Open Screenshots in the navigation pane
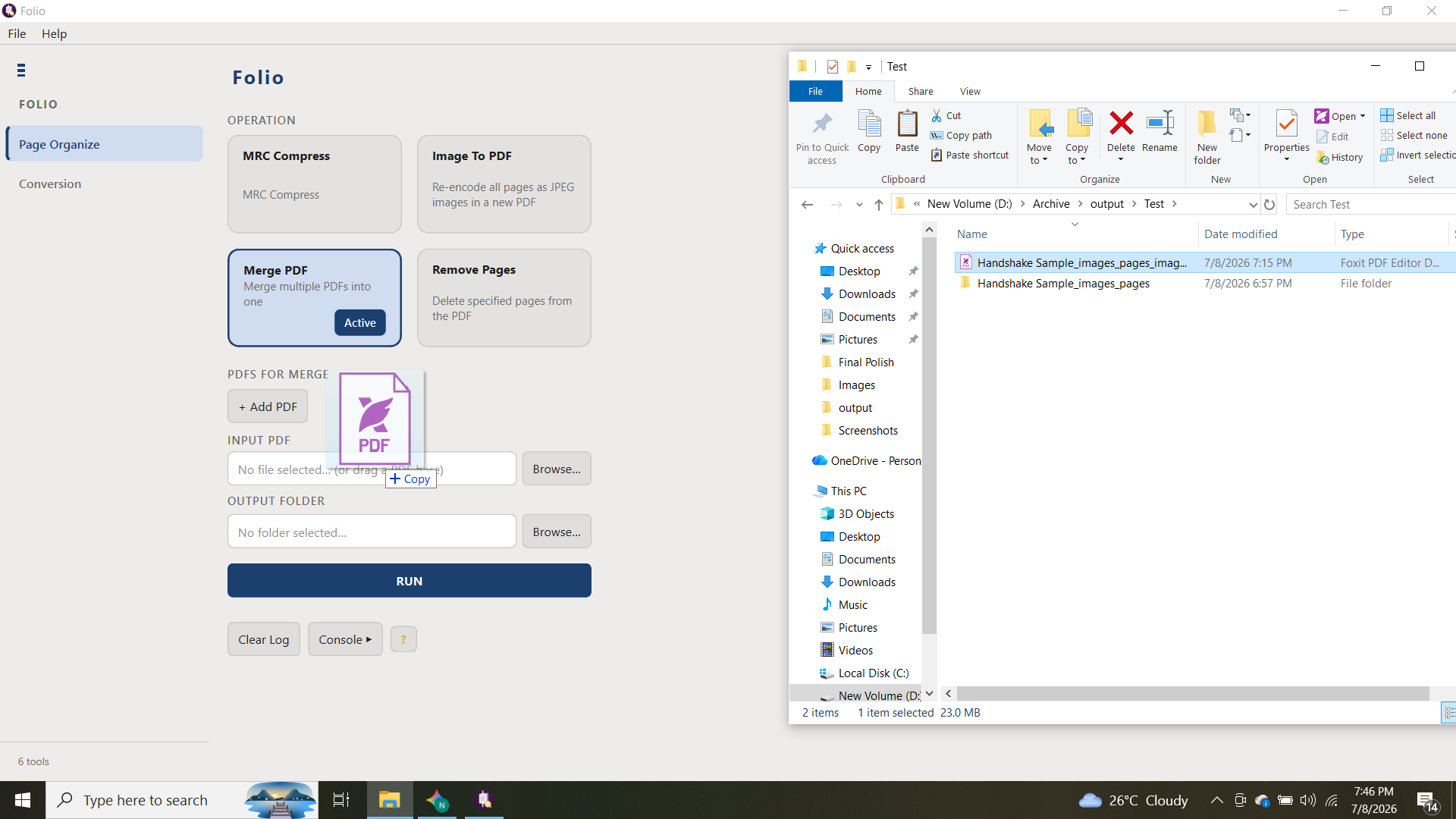Screen dimensions: 1456x819 (868, 431)
